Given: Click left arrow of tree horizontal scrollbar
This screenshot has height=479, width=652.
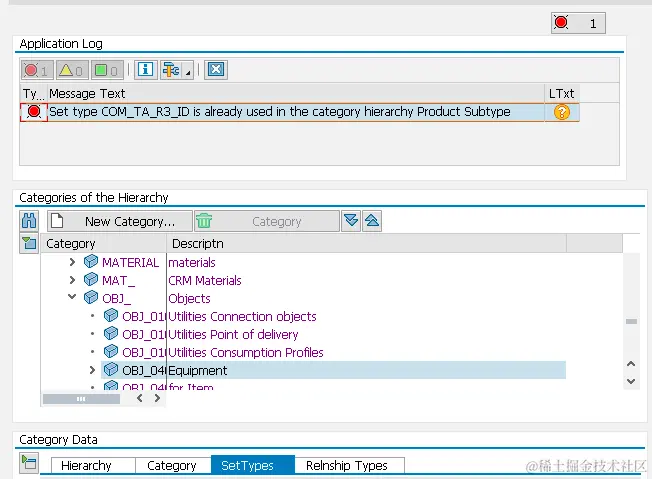Looking at the screenshot, I should (140, 398).
